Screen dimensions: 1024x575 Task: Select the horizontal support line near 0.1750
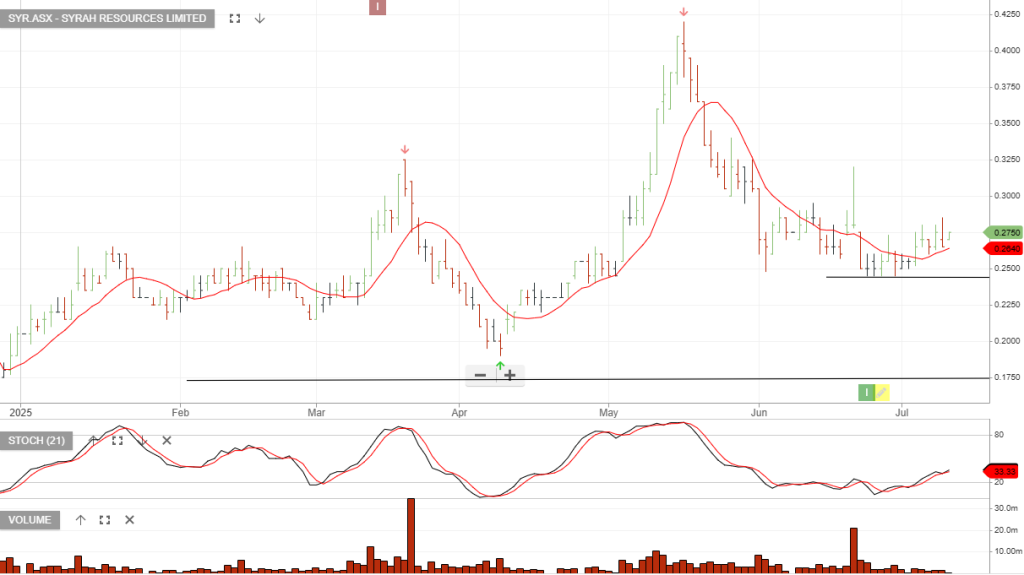click(588, 379)
